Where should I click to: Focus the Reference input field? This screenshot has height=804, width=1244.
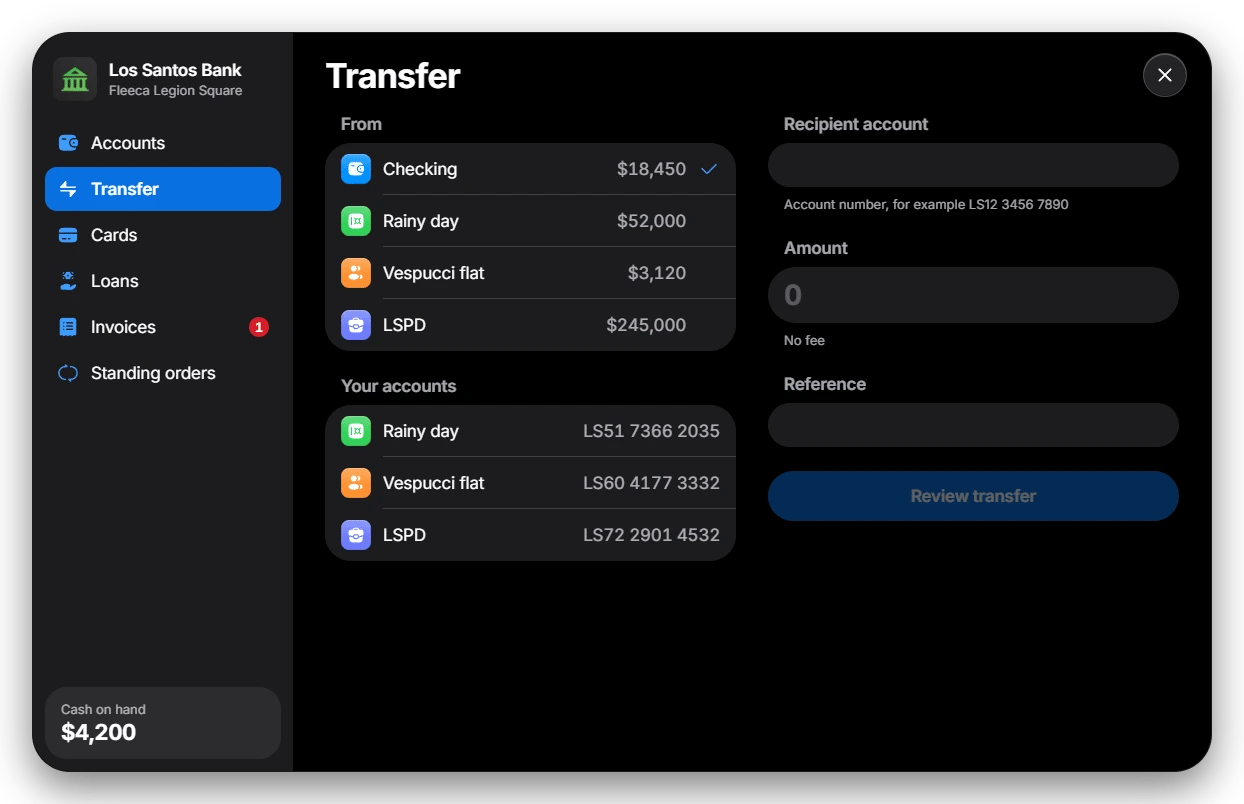coord(973,425)
